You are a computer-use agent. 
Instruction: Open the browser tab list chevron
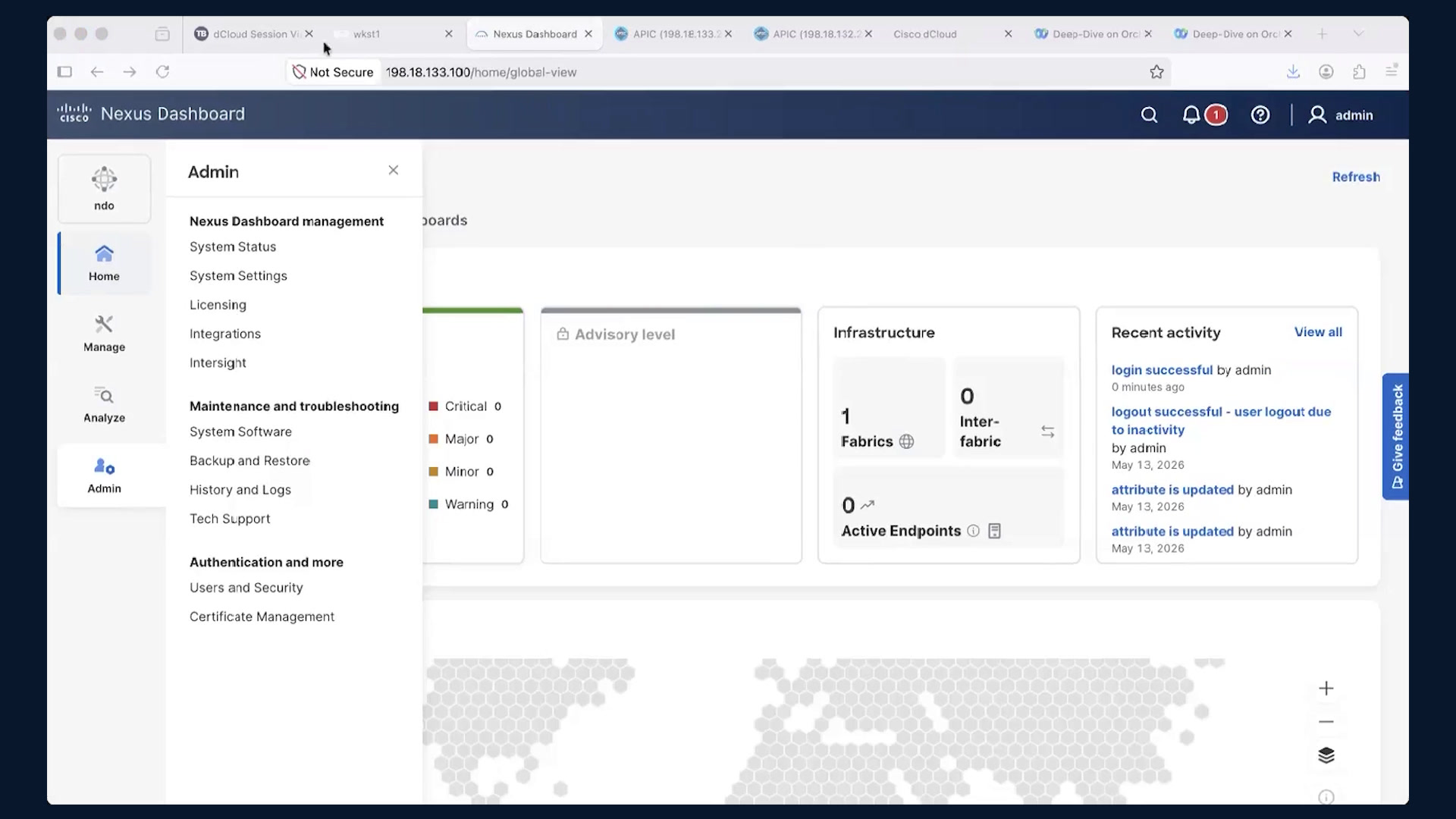tap(1358, 33)
